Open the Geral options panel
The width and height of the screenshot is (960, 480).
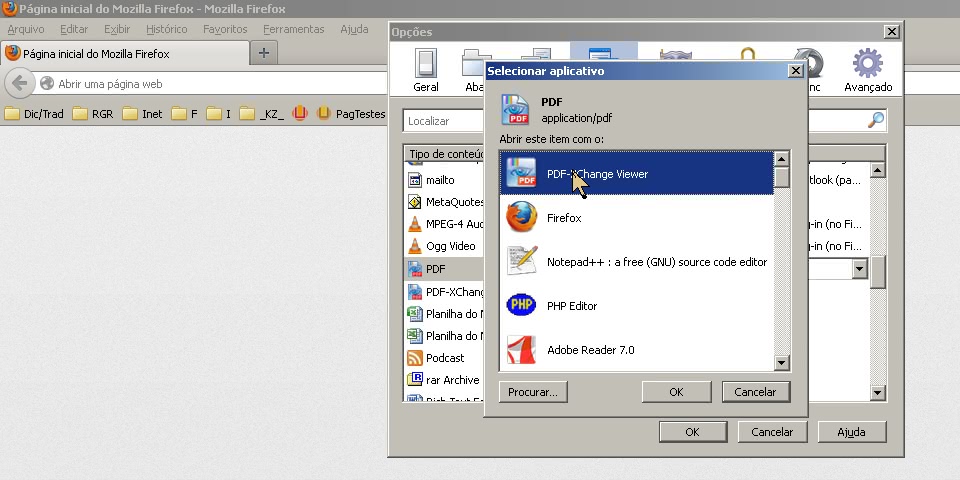click(426, 70)
